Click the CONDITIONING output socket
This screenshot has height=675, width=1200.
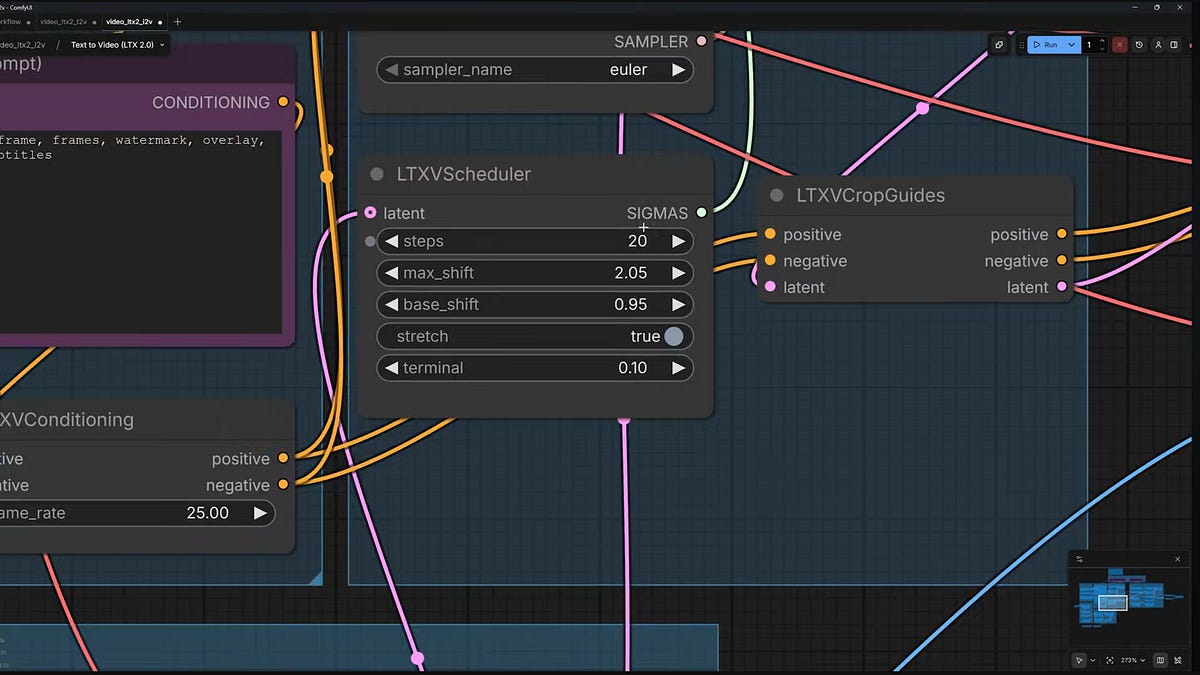click(284, 102)
